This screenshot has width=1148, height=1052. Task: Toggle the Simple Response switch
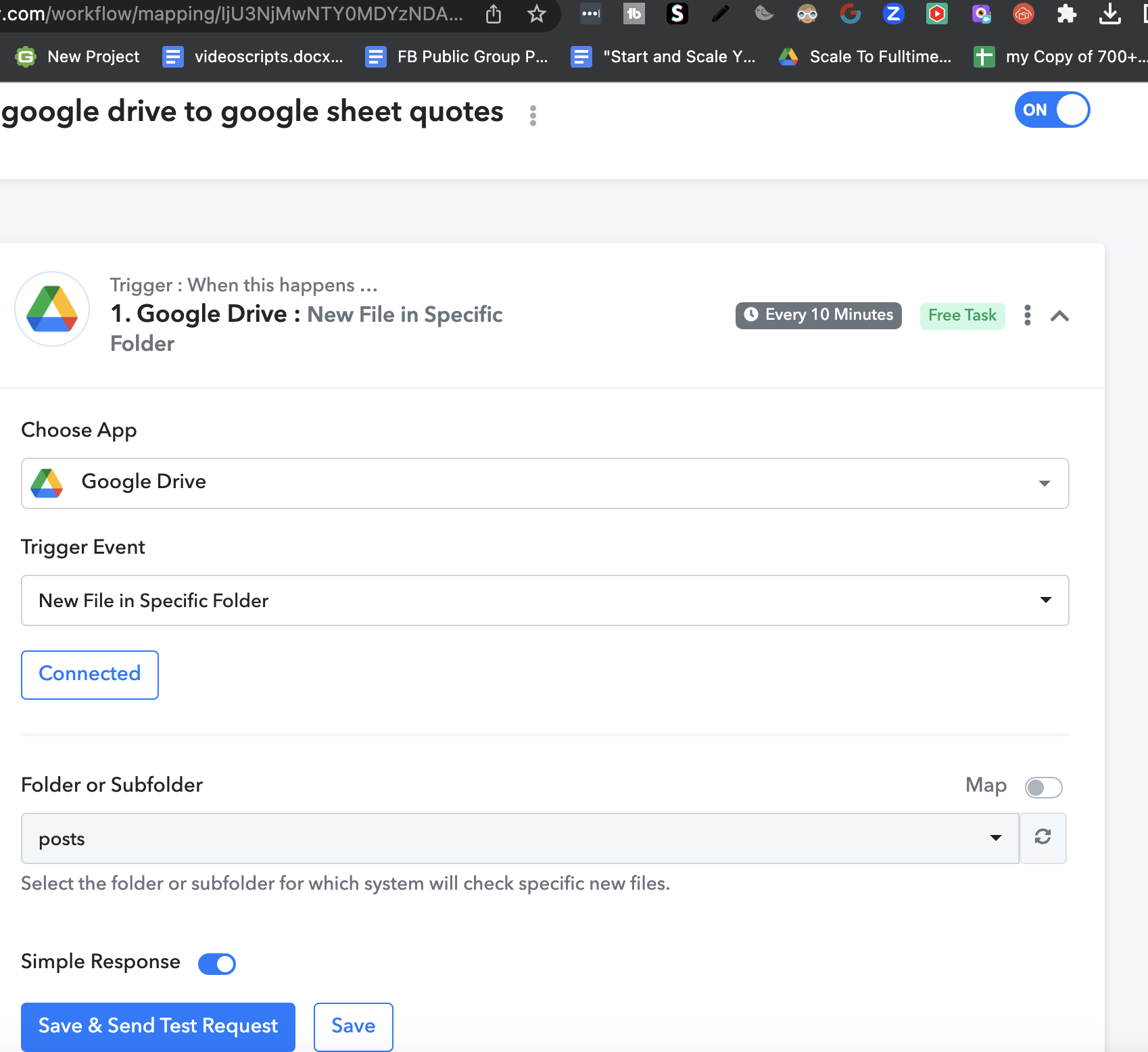pos(217,963)
